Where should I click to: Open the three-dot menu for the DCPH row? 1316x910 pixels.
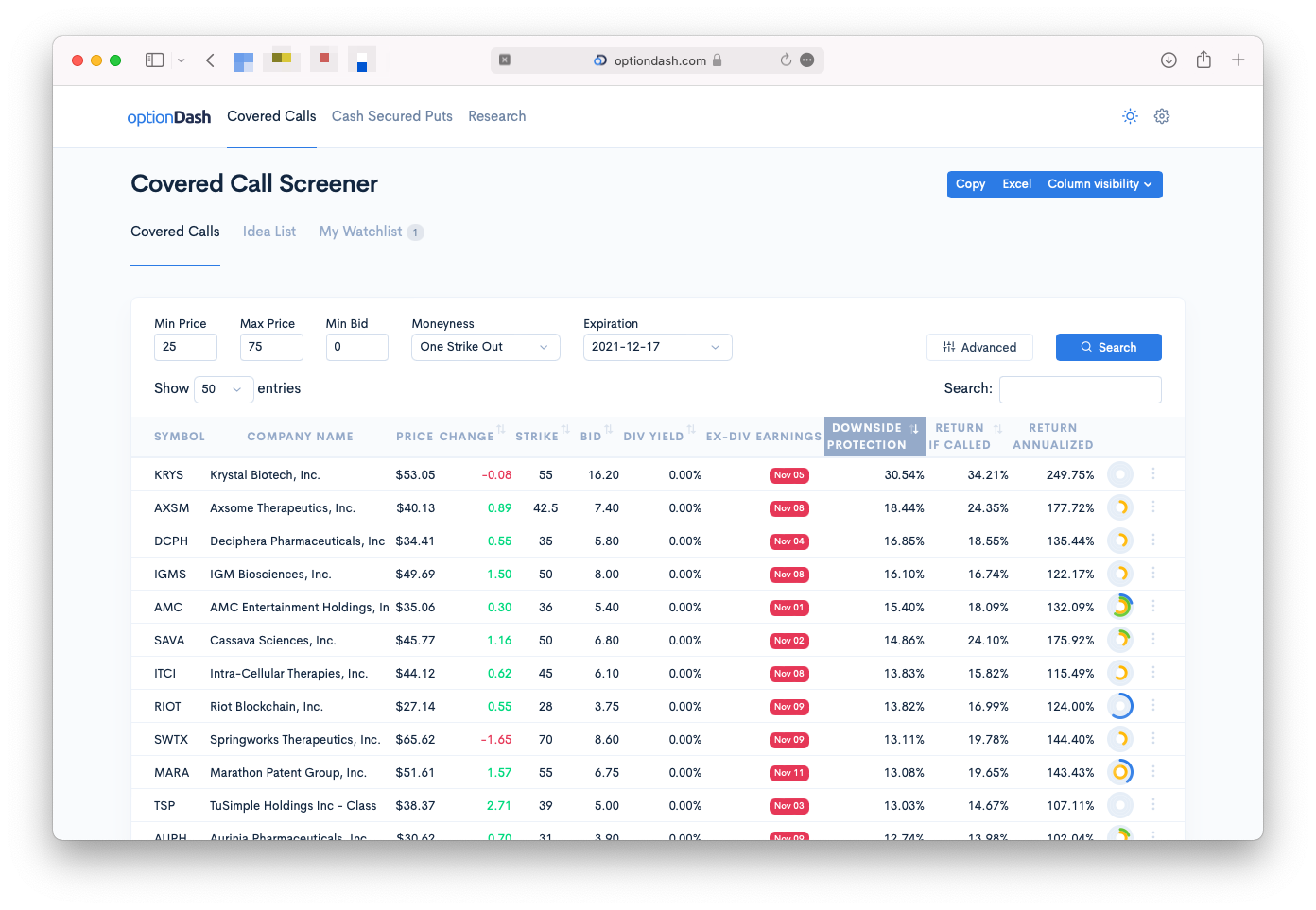coord(1153,540)
